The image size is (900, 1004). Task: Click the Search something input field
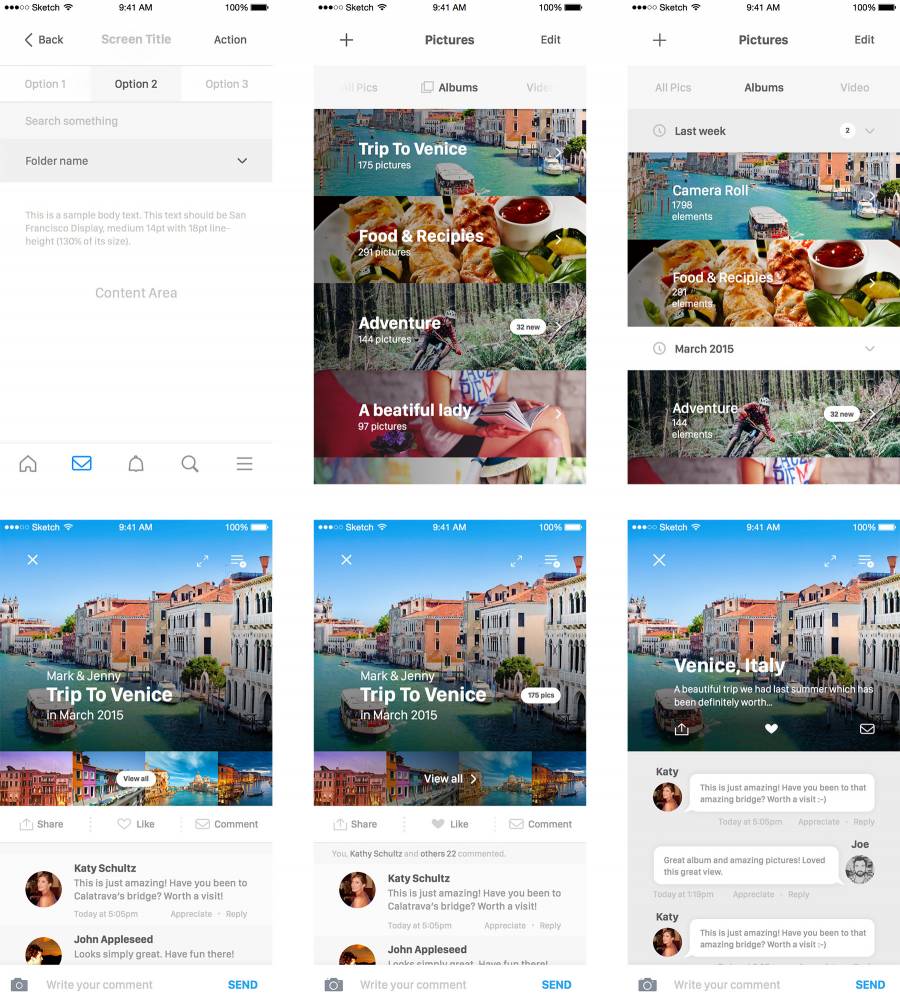pyautogui.click(x=136, y=121)
